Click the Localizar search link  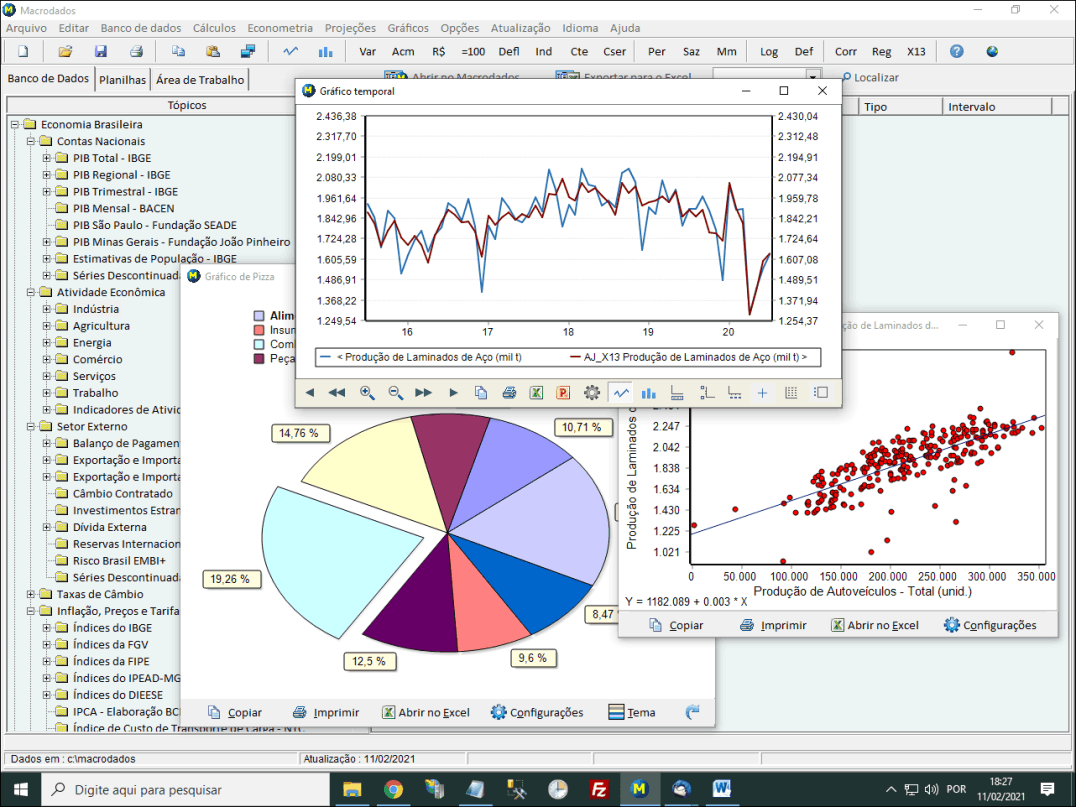point(870,78)
